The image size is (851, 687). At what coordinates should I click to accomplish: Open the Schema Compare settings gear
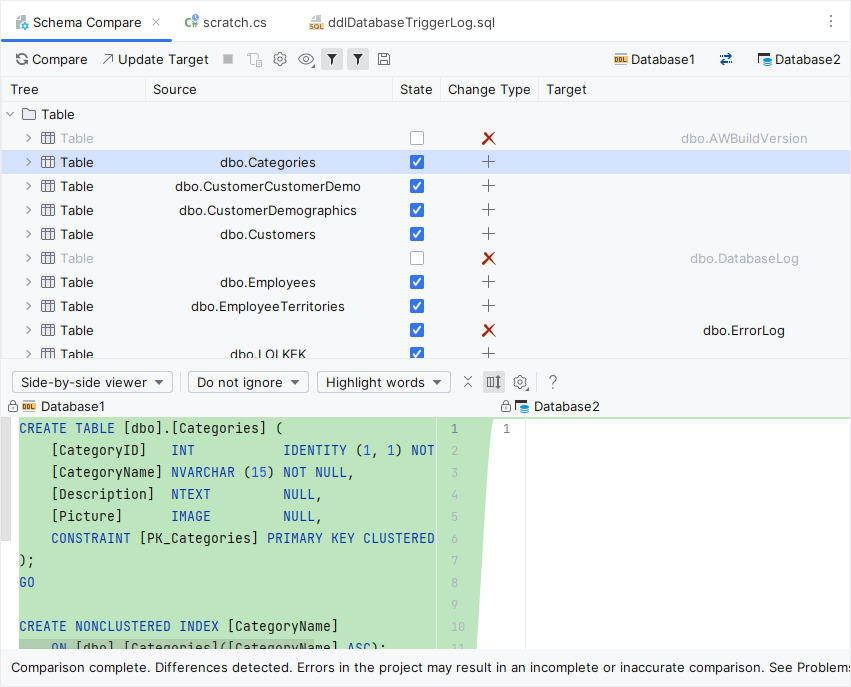[x=280, y=59]
